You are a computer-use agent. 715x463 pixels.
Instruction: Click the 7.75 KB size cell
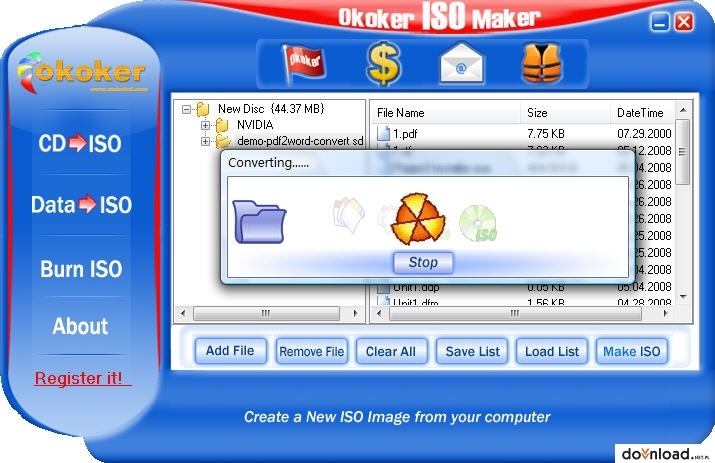coord(546,134)
